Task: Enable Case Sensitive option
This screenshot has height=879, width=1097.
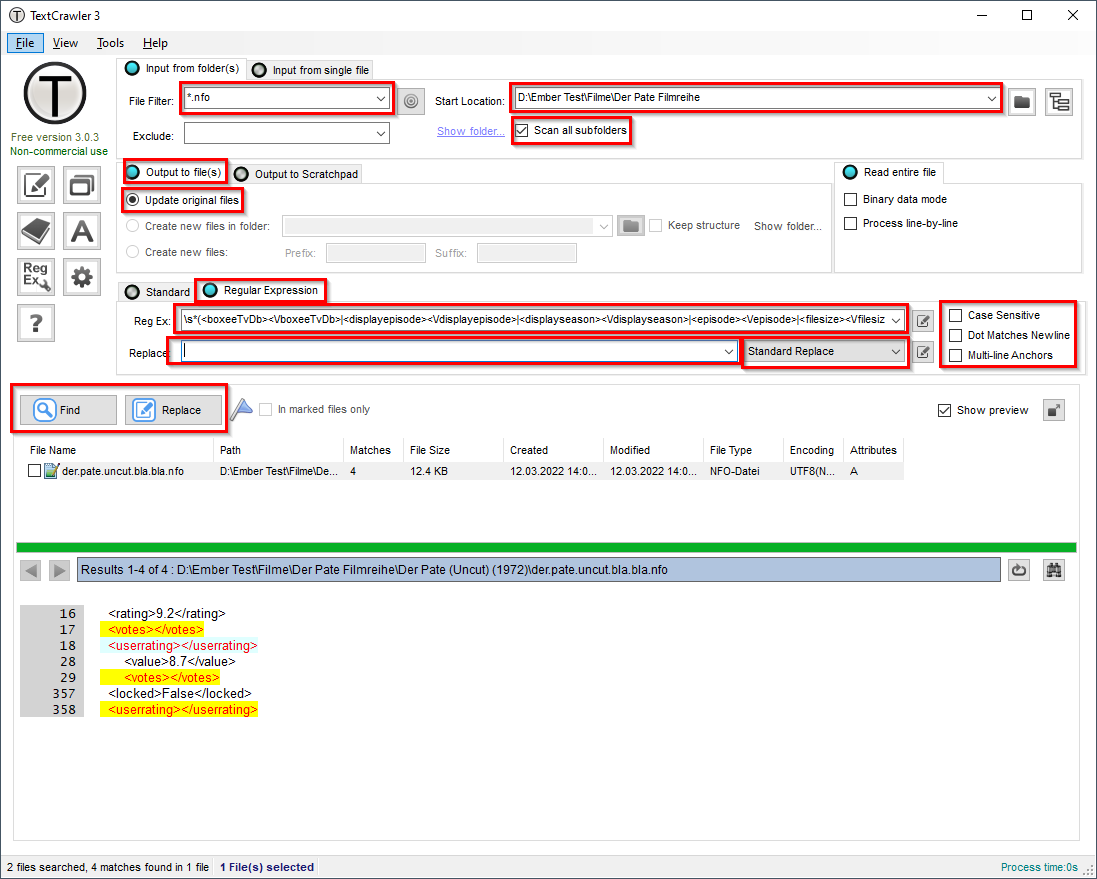Action: [x=955, y=316]
